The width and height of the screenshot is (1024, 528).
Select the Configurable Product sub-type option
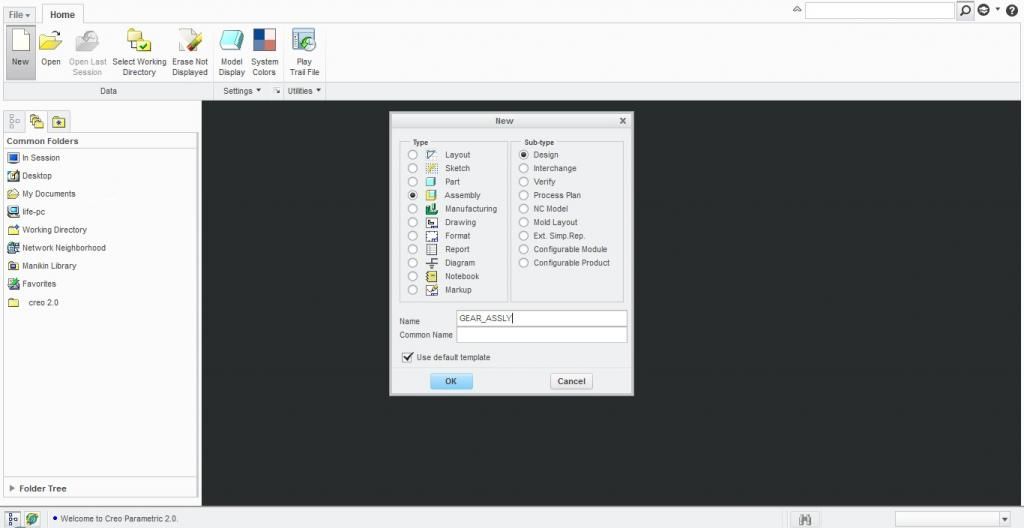click(x=523, y=263)
